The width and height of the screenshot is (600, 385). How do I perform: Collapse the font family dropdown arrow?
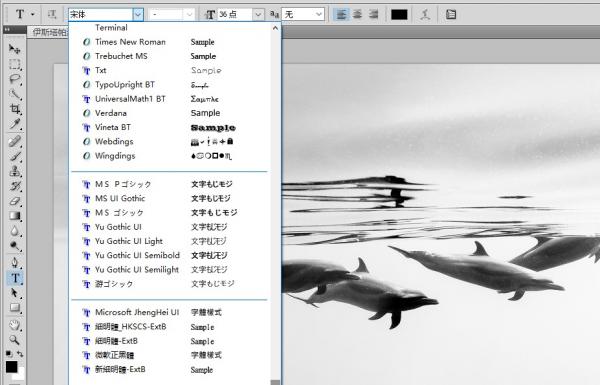[x=138, y=15]
